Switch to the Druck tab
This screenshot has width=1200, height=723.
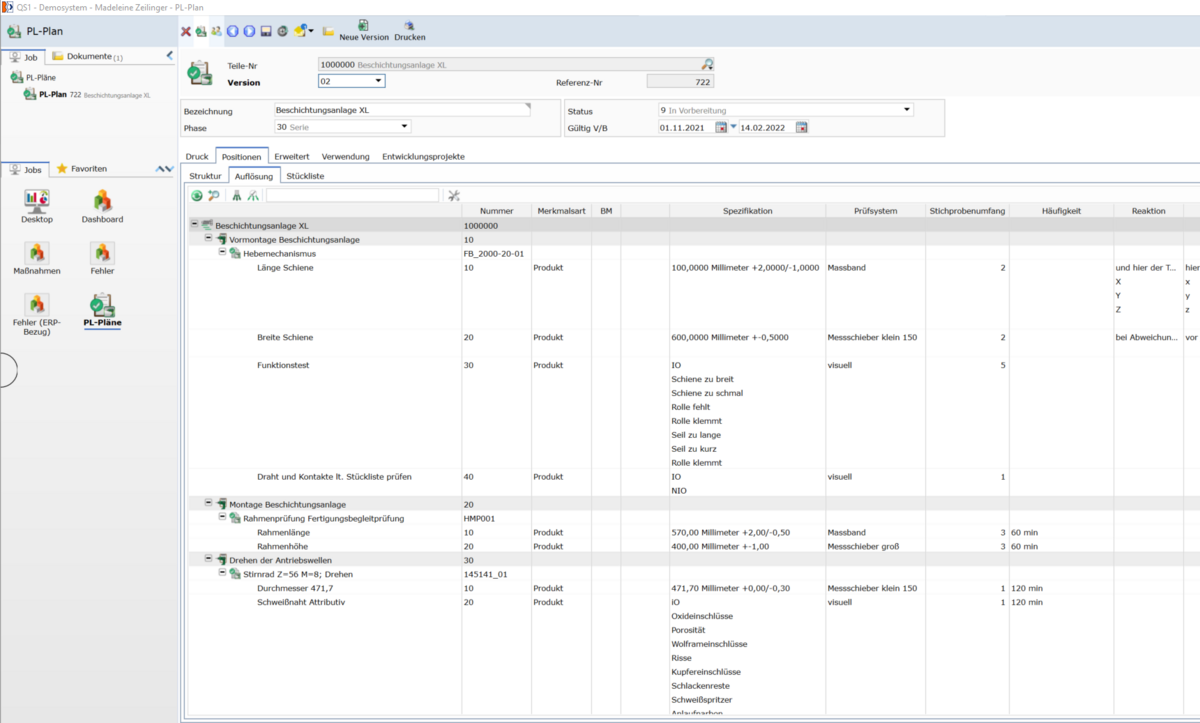(x=197, y=157)
